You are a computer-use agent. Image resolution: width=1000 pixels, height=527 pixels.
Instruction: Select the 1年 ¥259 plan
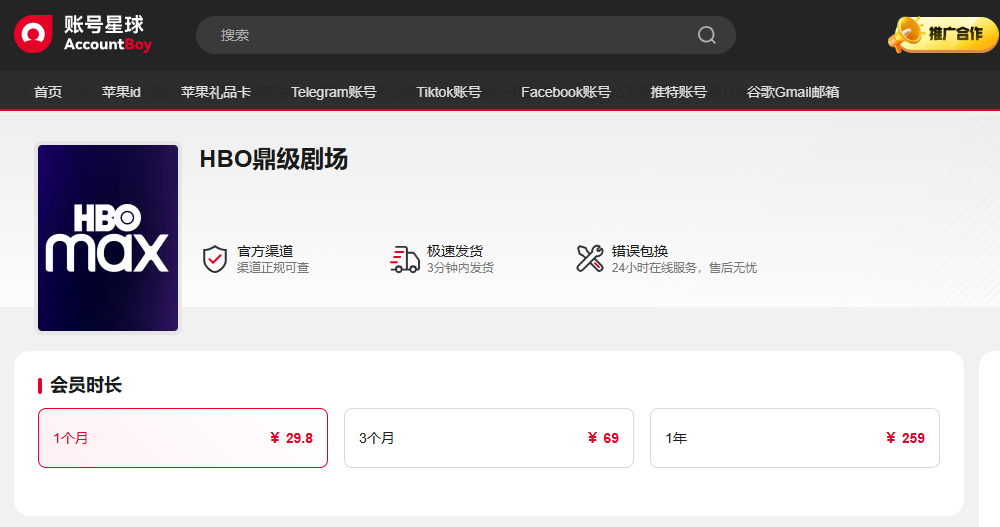[x=795, y=438]
